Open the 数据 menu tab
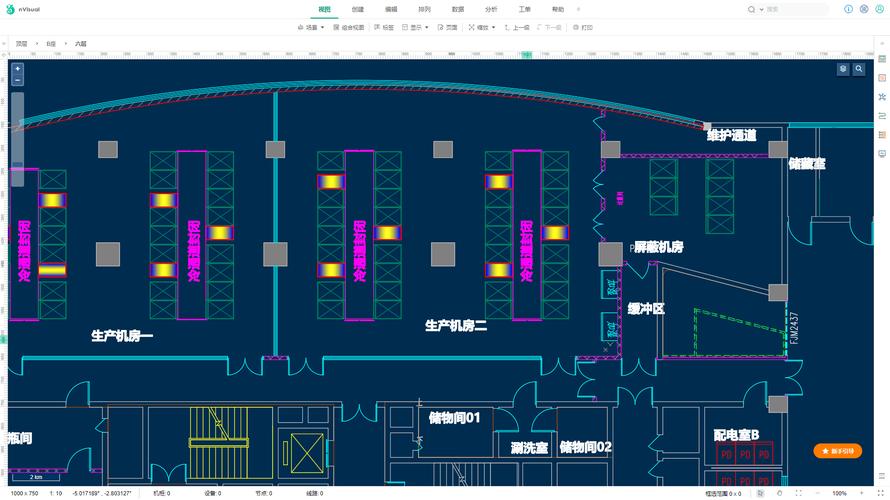Image resolution: width=890 pixels, height=500 pixels. pos(458,10)
